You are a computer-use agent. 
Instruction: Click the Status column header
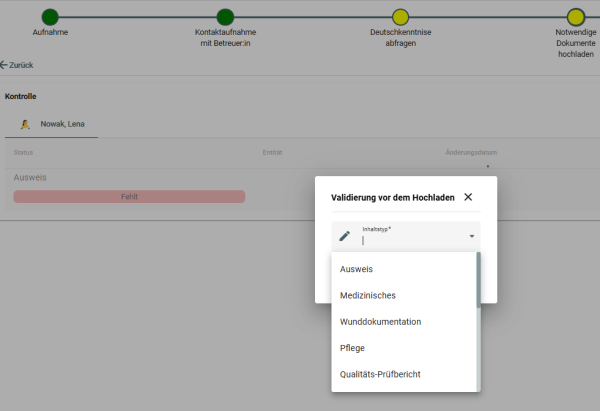(24, 152)
